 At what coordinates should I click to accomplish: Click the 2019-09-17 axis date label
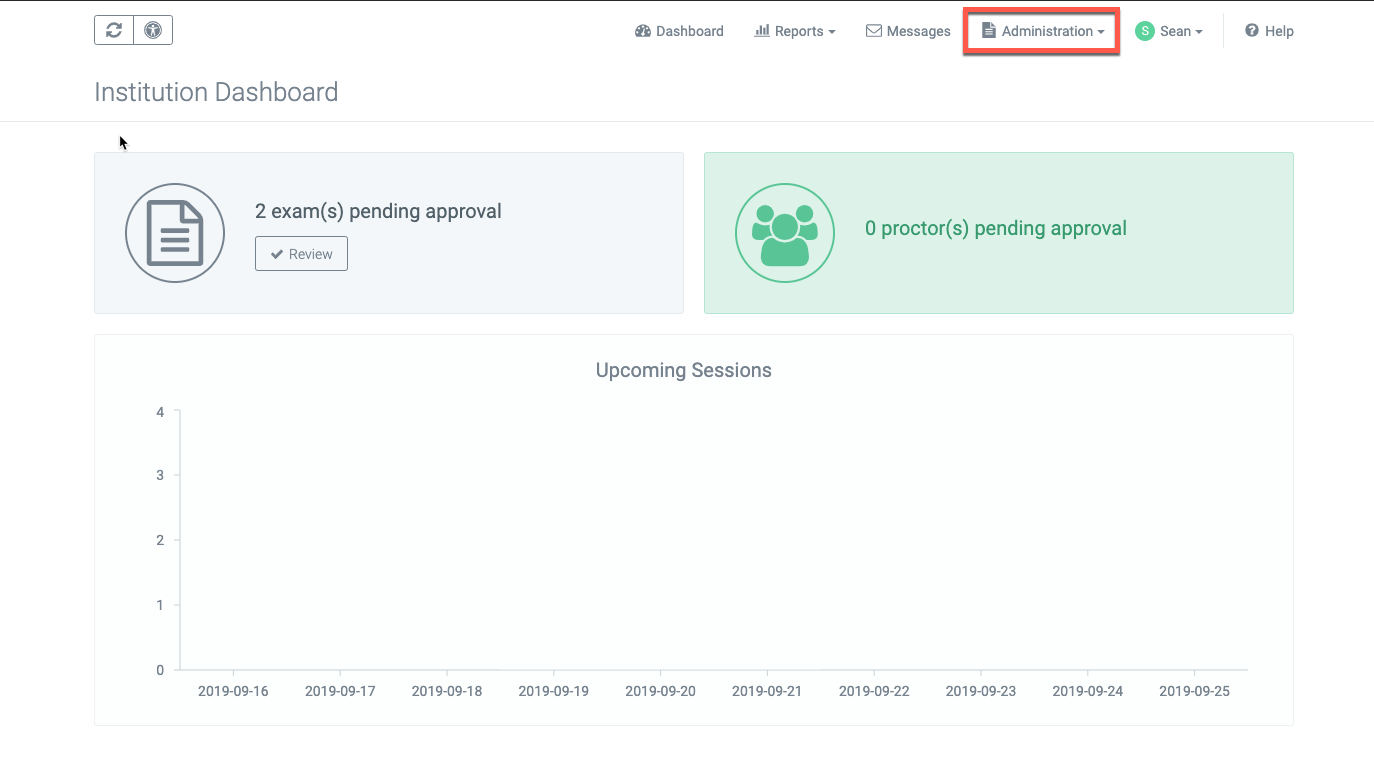[340, 691]
